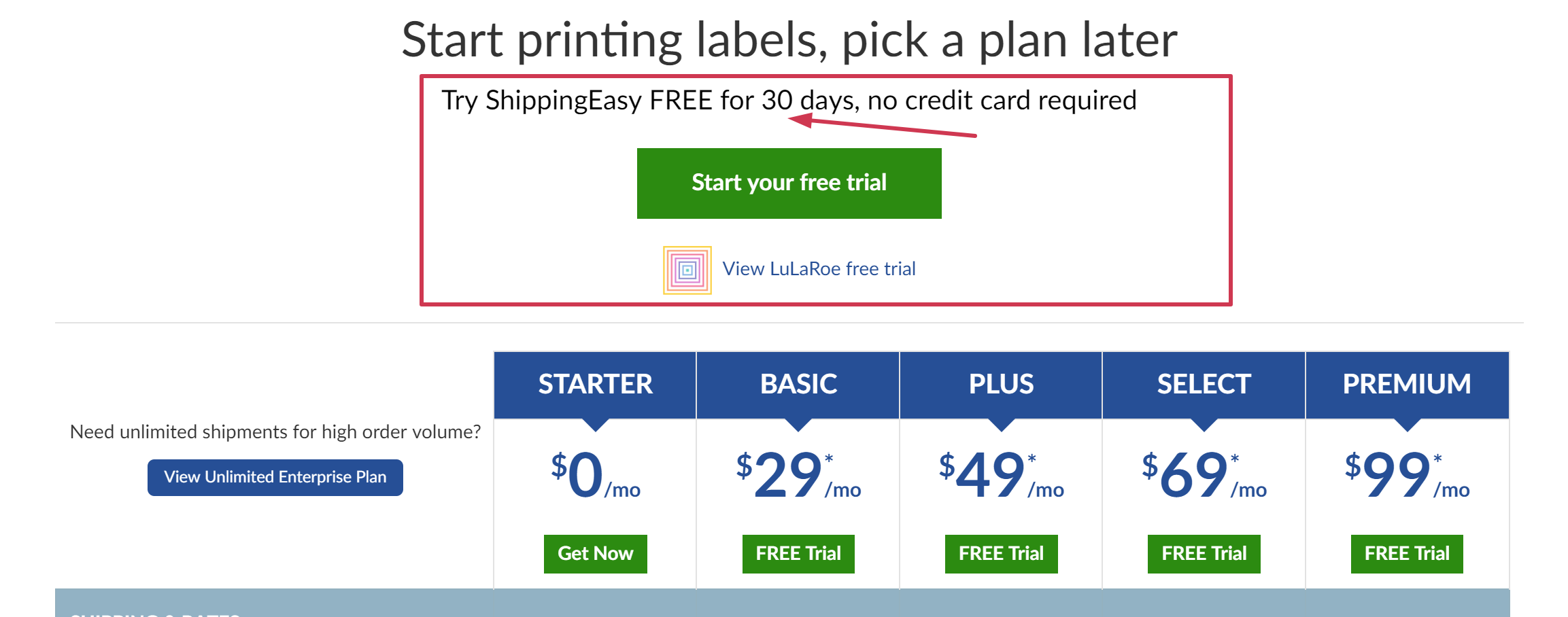Image resolution: width=1568 pixels, height=617 pixels.
Task: Start a FREE Trial of the Basic plan
Action: click(798, 553)
